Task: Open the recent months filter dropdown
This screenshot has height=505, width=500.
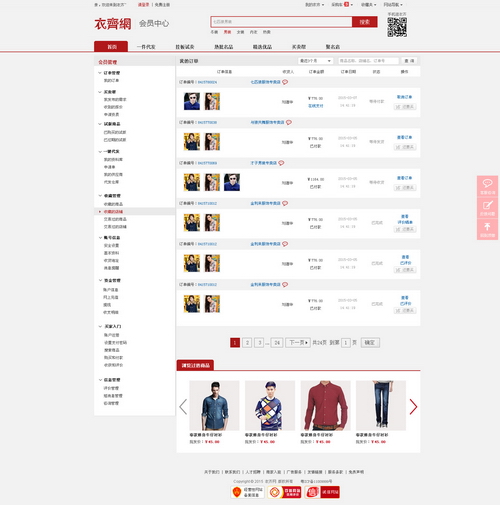Action: pos(315,61)
